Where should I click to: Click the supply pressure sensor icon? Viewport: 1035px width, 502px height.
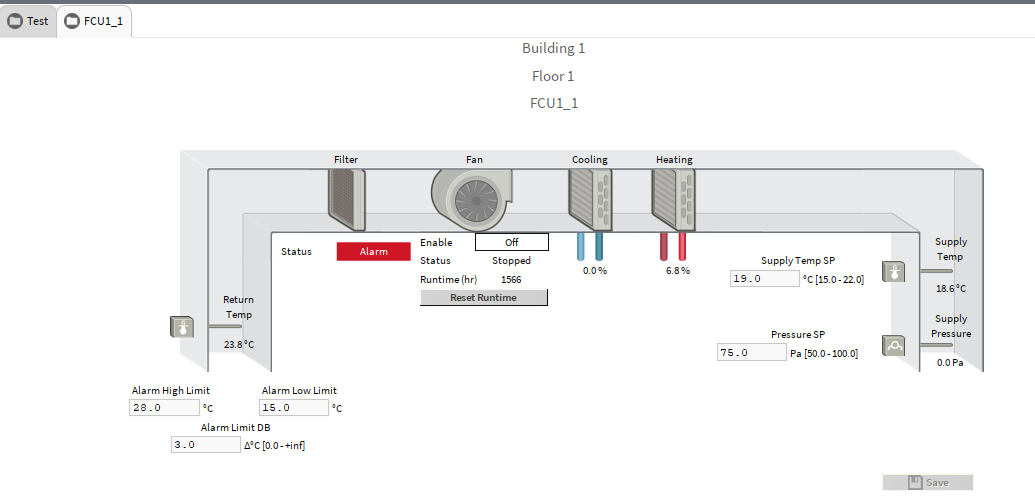point(893,345)
